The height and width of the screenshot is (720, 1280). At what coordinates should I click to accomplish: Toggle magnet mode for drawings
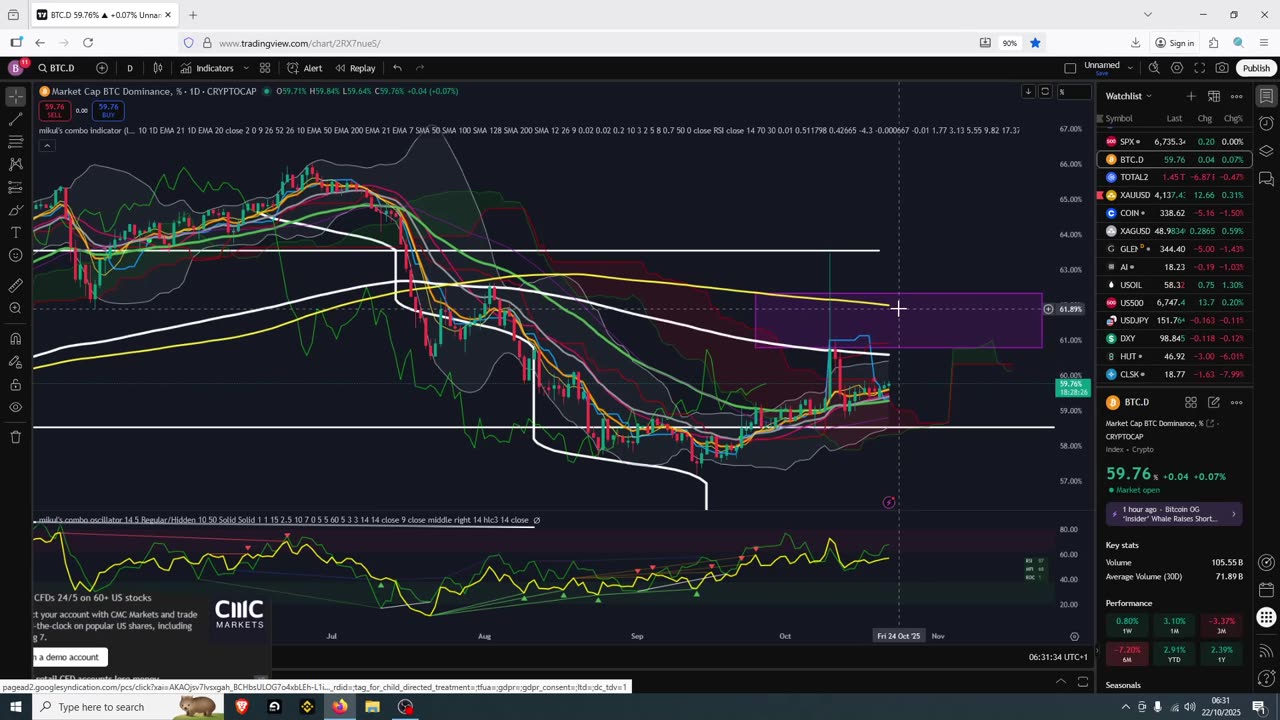click(x=16, y=338)
